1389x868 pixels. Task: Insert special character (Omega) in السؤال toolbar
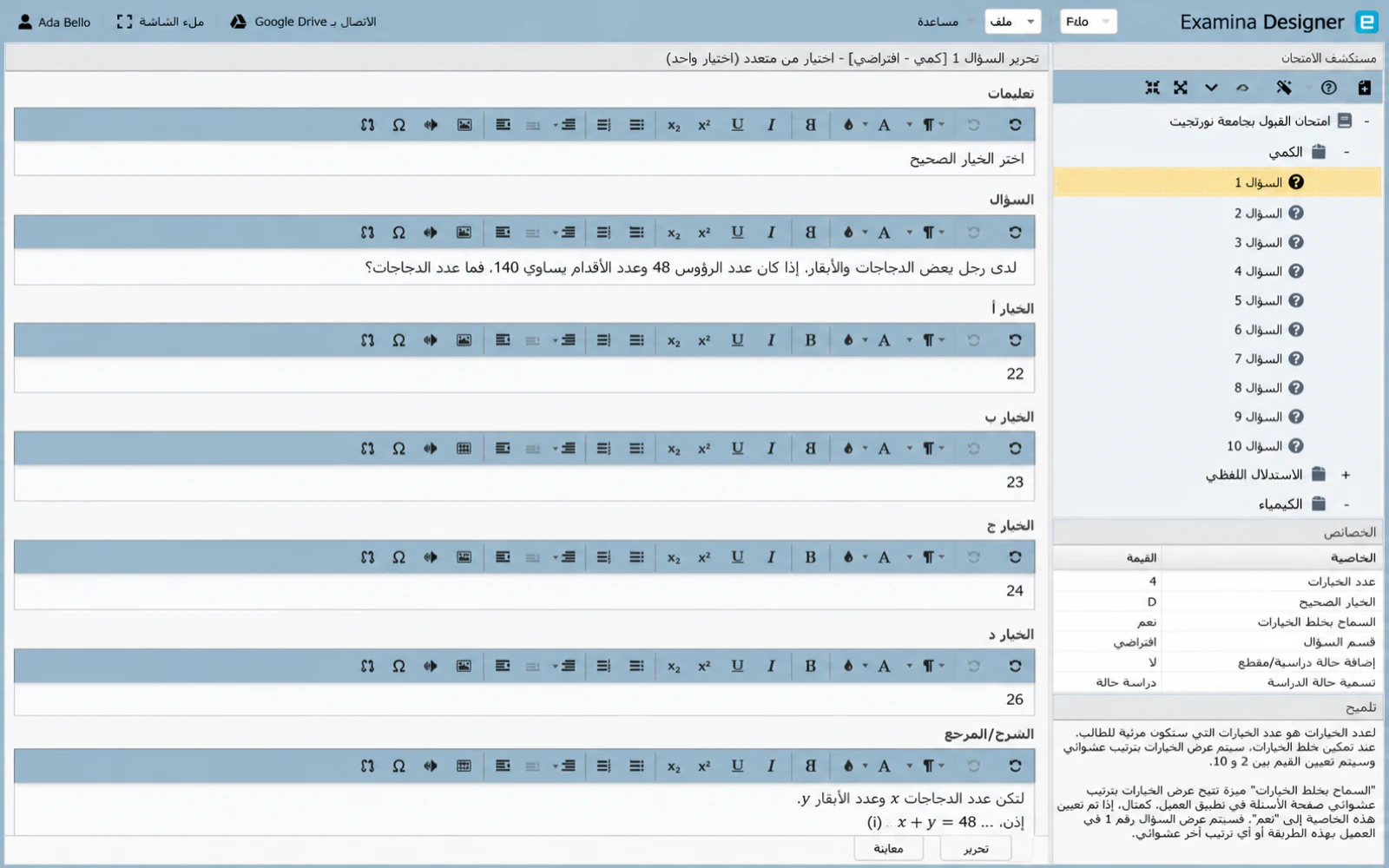click(398, 233)
